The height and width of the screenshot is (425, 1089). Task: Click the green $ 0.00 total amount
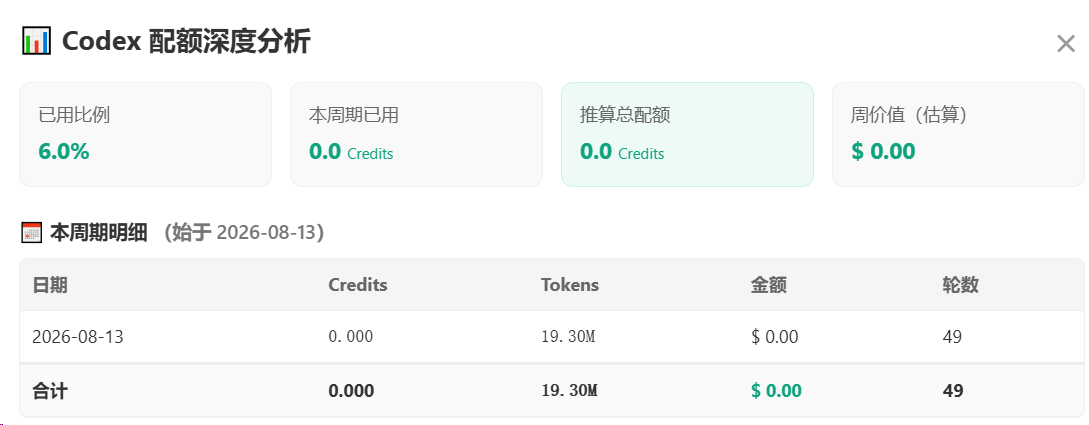pyautogui.click(x=776, y=391)
